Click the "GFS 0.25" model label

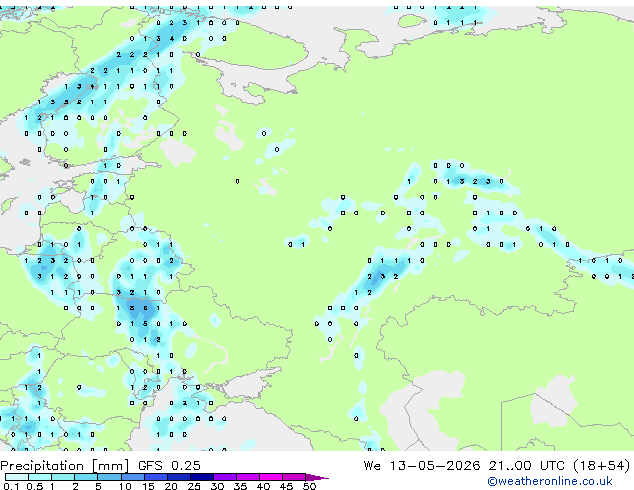point(169,466)
